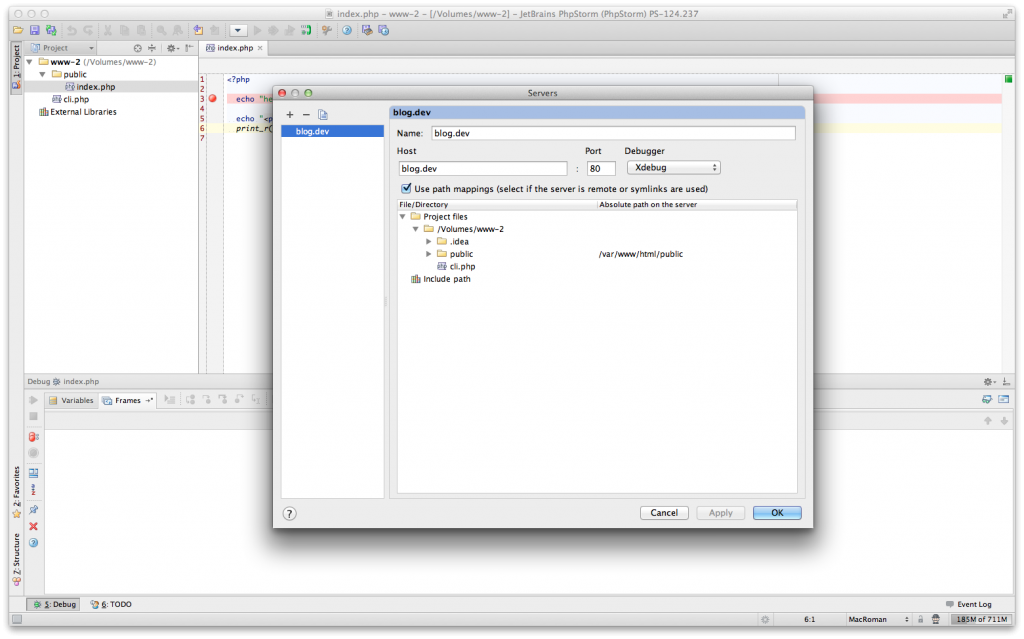Click the Open folder toolbar icon

coord(18,30)
